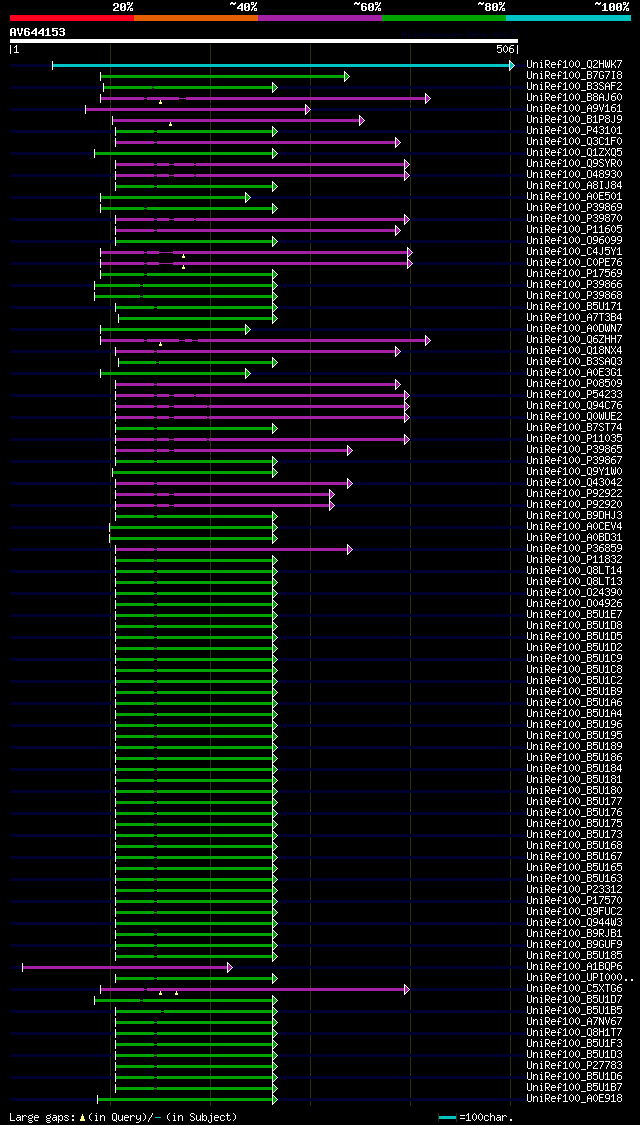The height and width of the screenshot is (1125, 640).
Task: Click the label UniRef100_P36859
Action: coord(574,549)
